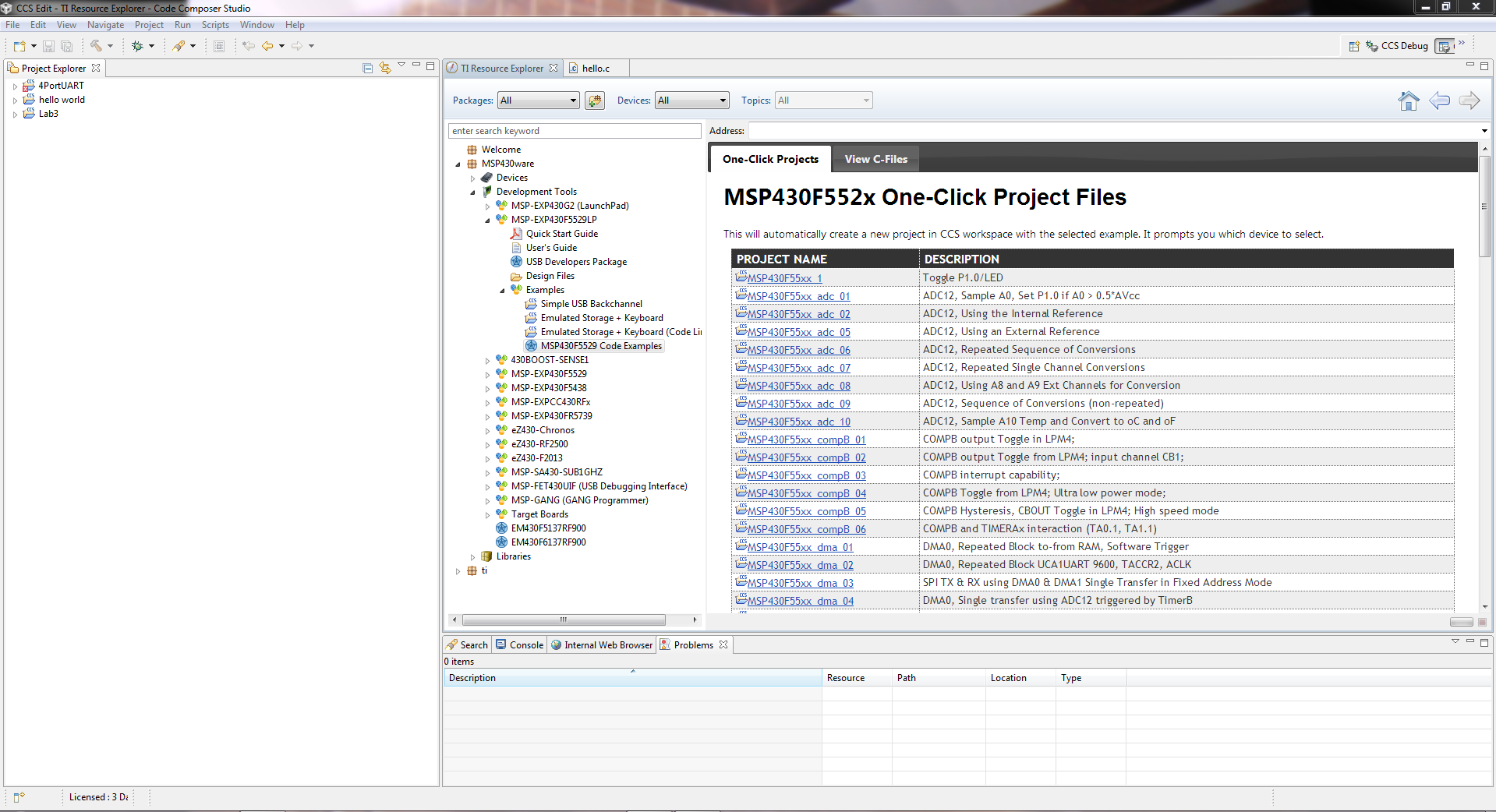The height and width of the screenshot is (812, 1496).
Task: Open the Project Explorer view menu triangle
Action: click(x=401, y=65)
